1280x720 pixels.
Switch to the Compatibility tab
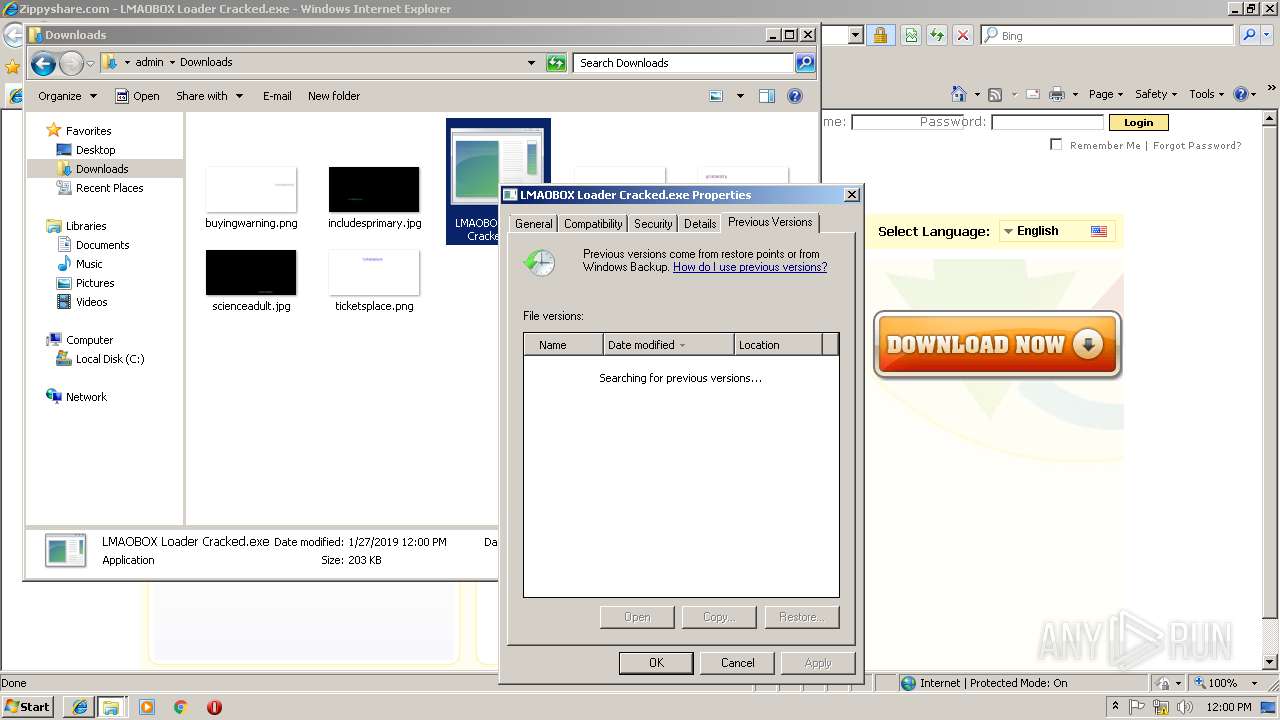tap(593, 224)
